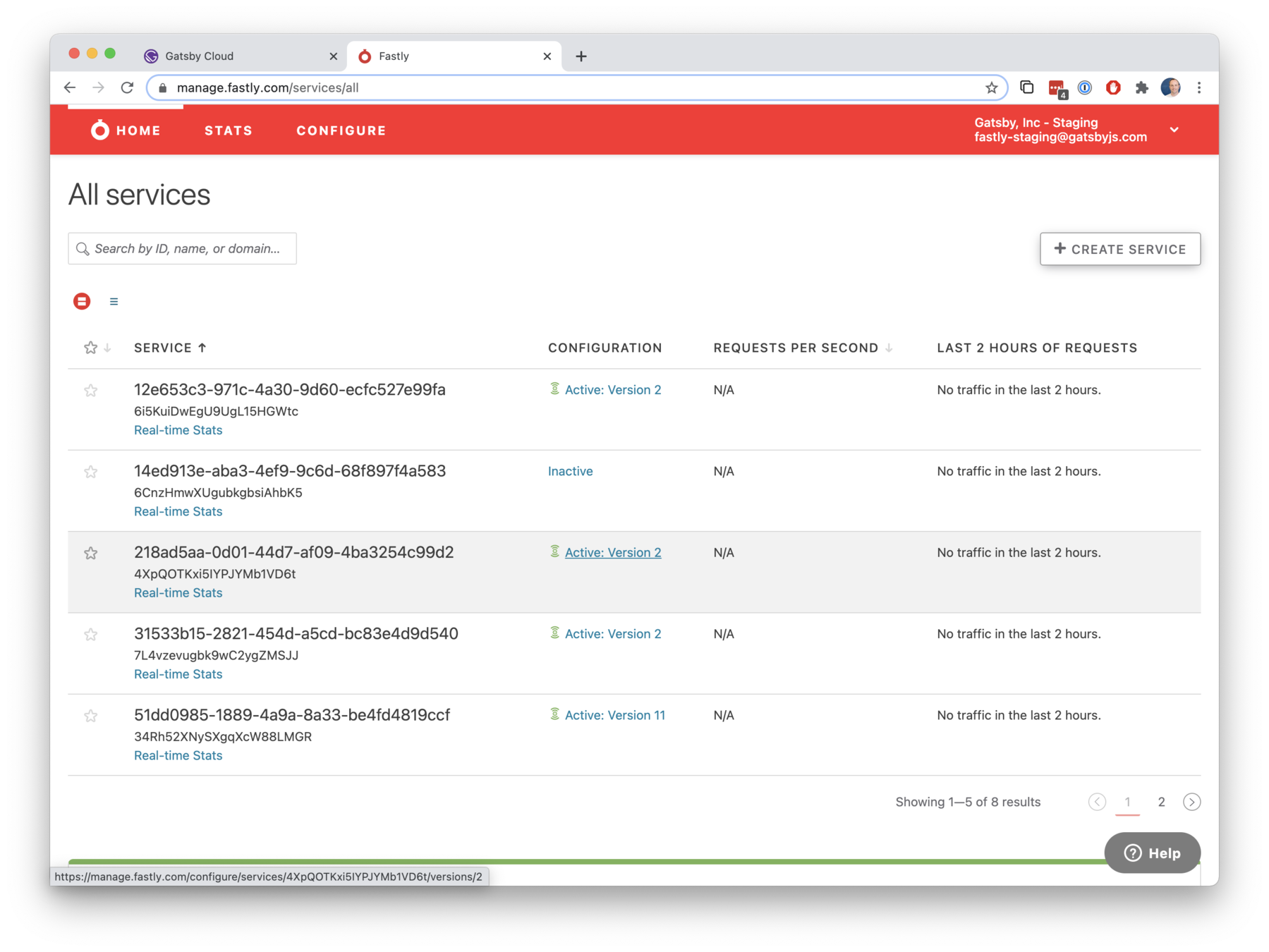Select results page 1
Viewport: 1269px width, 952px height.
tap(1127, 802)
